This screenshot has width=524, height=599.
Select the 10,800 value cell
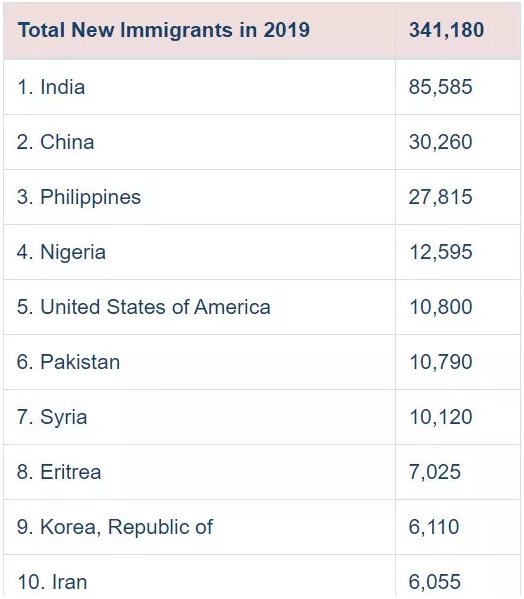pos(440,307)
